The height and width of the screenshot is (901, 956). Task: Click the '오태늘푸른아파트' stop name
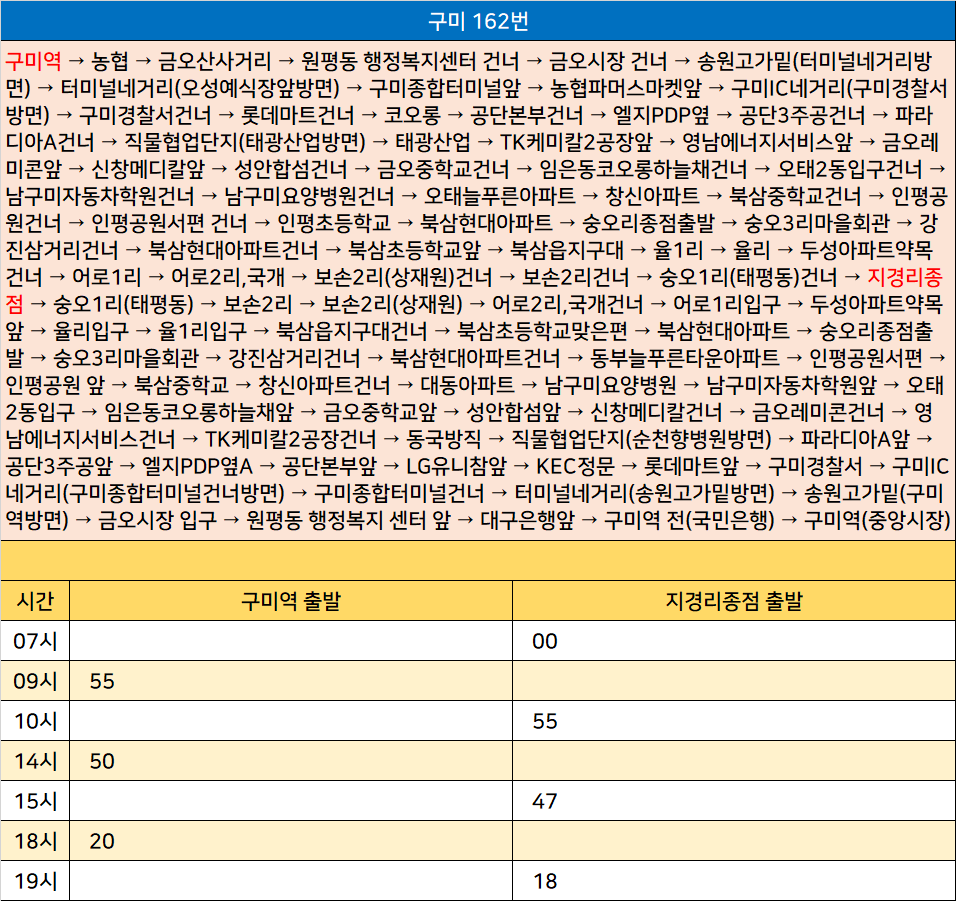tap(500, 196)
